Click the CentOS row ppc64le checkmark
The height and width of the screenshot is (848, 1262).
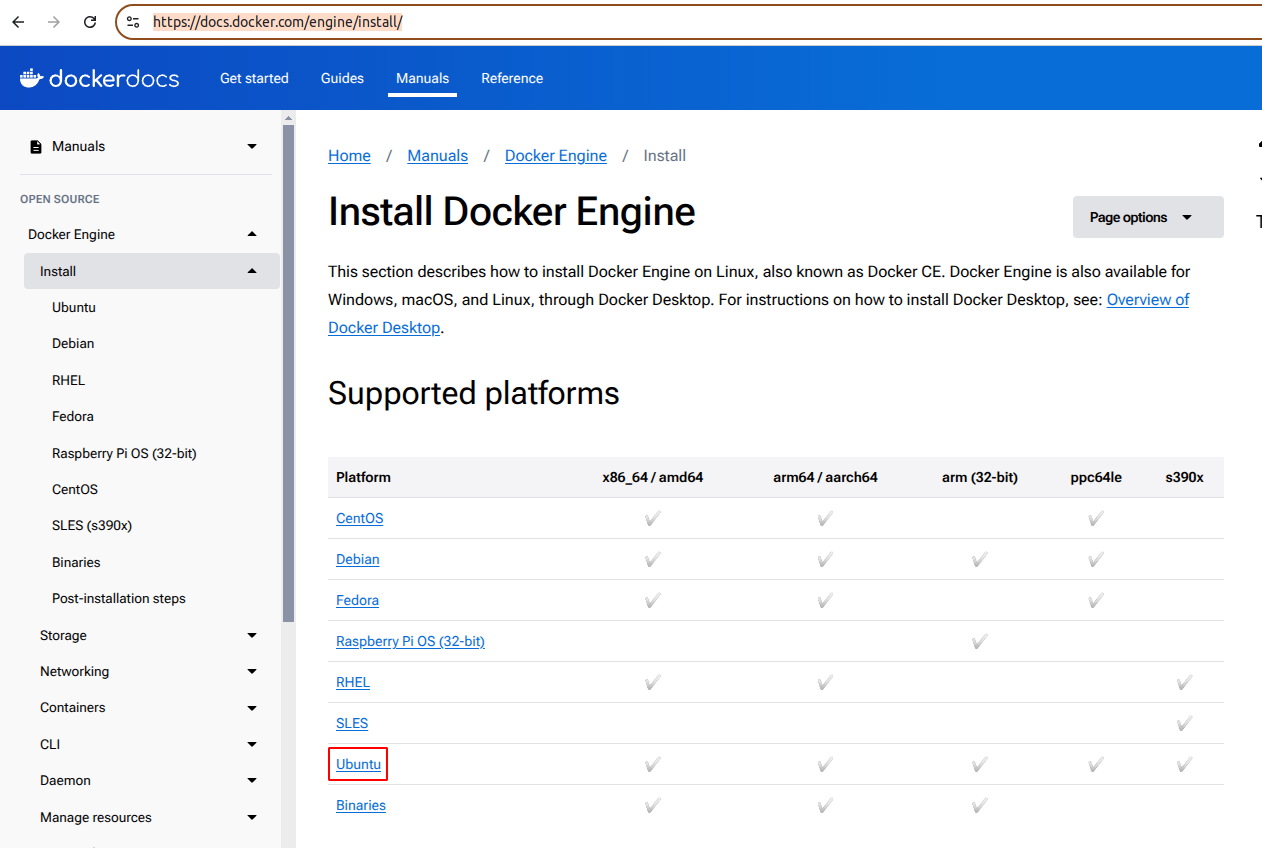click(x=1096, y=518)
